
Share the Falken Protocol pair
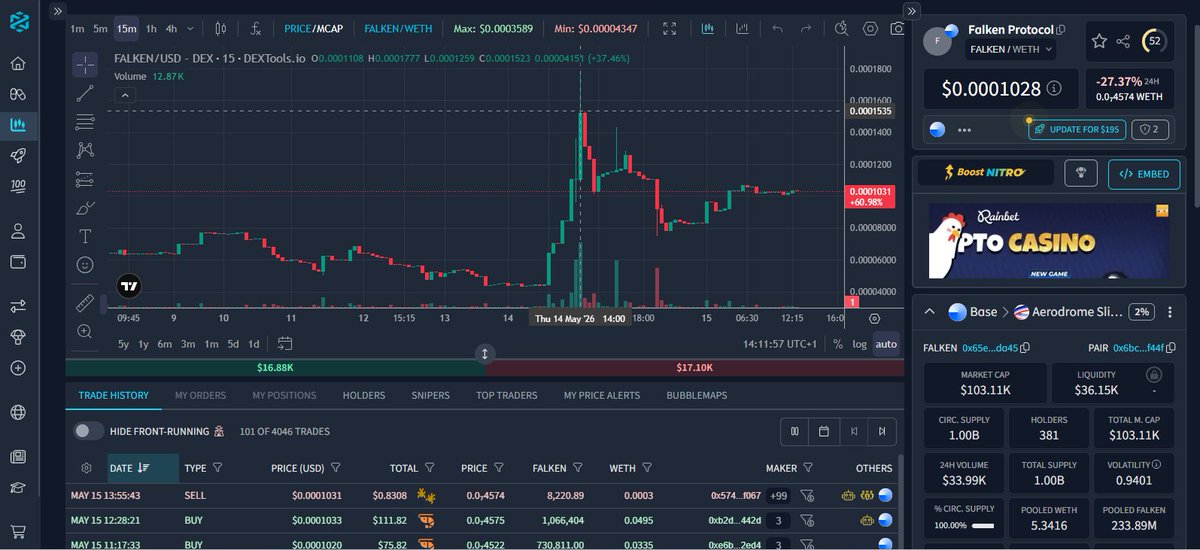[1123, 41]
